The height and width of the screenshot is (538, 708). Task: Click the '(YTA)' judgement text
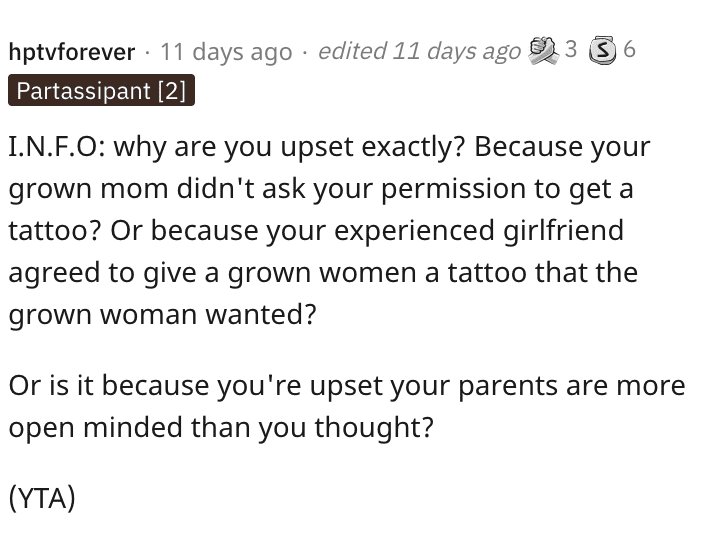(x=43, y=497)
